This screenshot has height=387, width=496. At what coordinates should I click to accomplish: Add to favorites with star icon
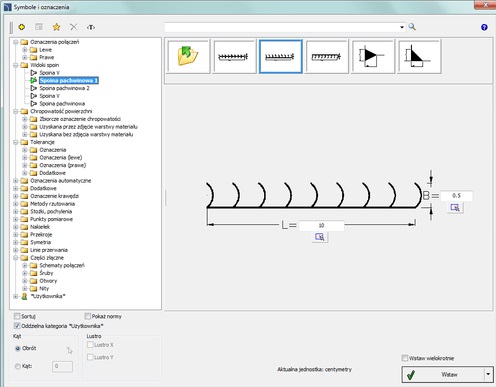click(x=56, y=27)
